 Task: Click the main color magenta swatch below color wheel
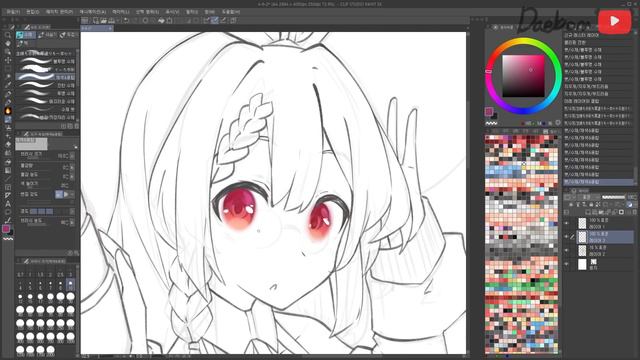pos(489,111)
